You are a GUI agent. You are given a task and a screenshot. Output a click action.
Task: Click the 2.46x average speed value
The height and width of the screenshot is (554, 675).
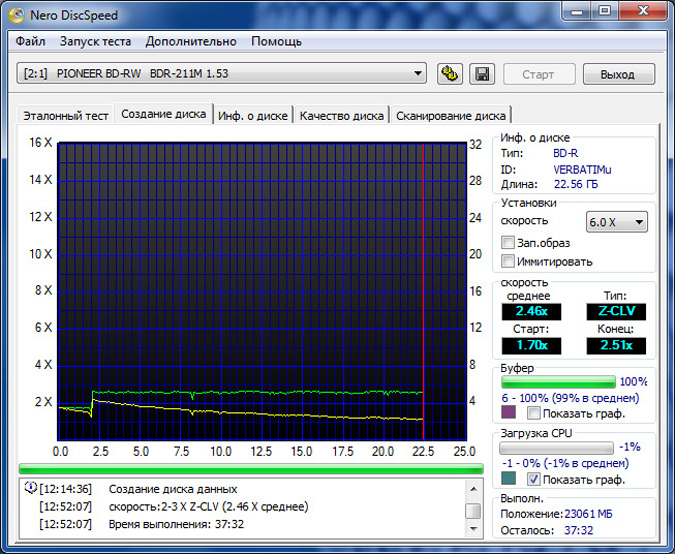click(531, 311)
